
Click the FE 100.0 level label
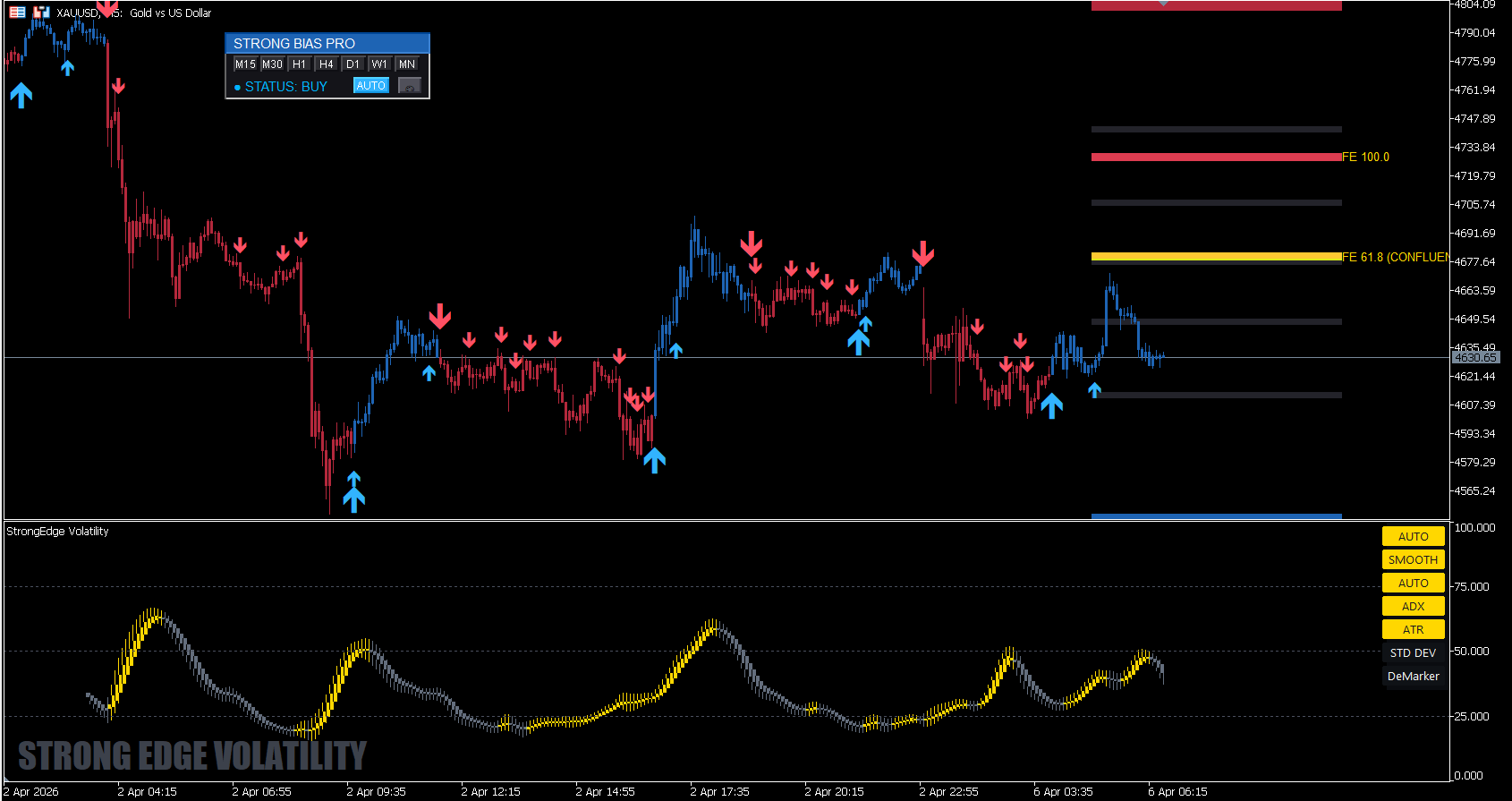1366,157
